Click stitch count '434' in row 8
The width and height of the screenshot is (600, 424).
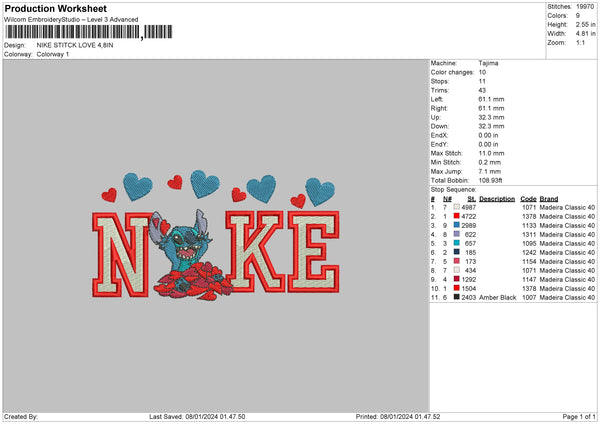[471, 271]
